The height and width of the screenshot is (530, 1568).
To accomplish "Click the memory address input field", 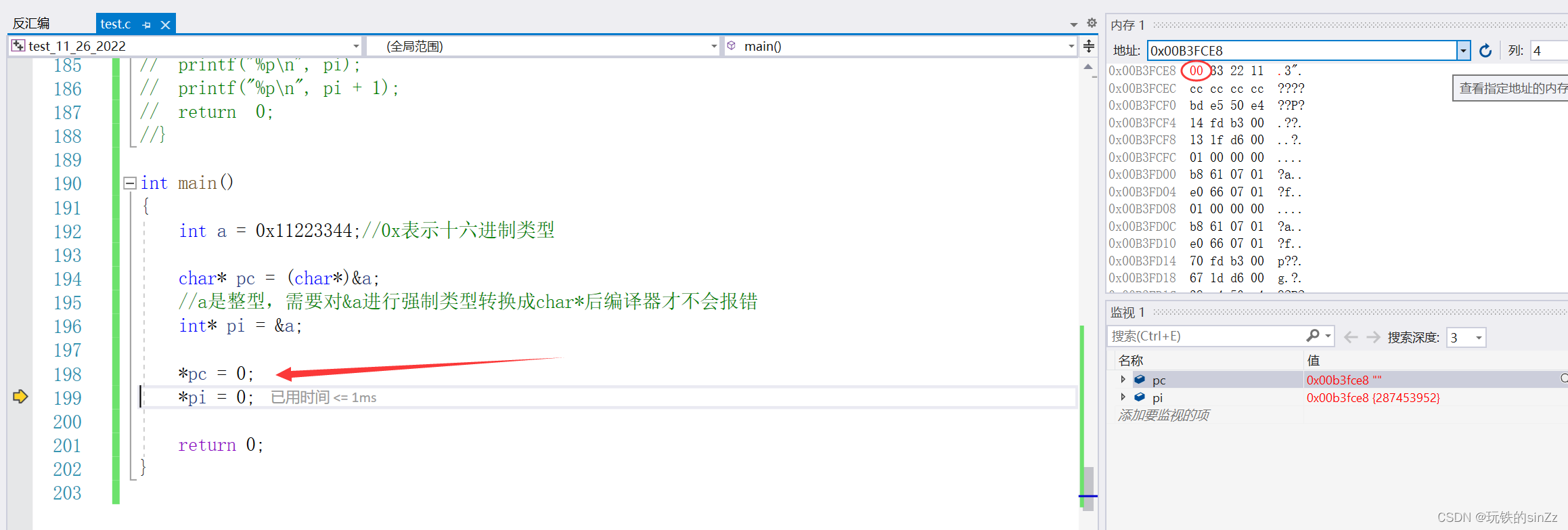I will coord(1302,51).
